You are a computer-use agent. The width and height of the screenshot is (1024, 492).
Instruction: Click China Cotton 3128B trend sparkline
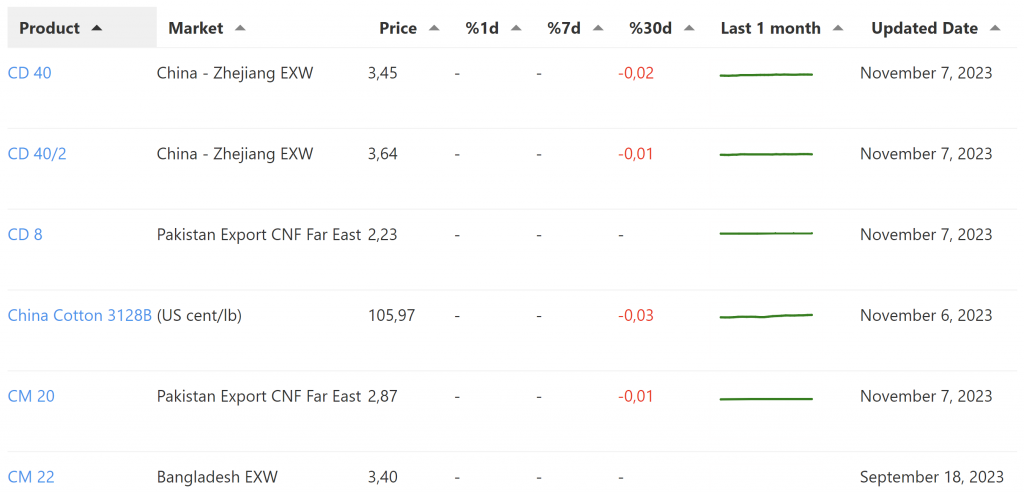(766, 316)
